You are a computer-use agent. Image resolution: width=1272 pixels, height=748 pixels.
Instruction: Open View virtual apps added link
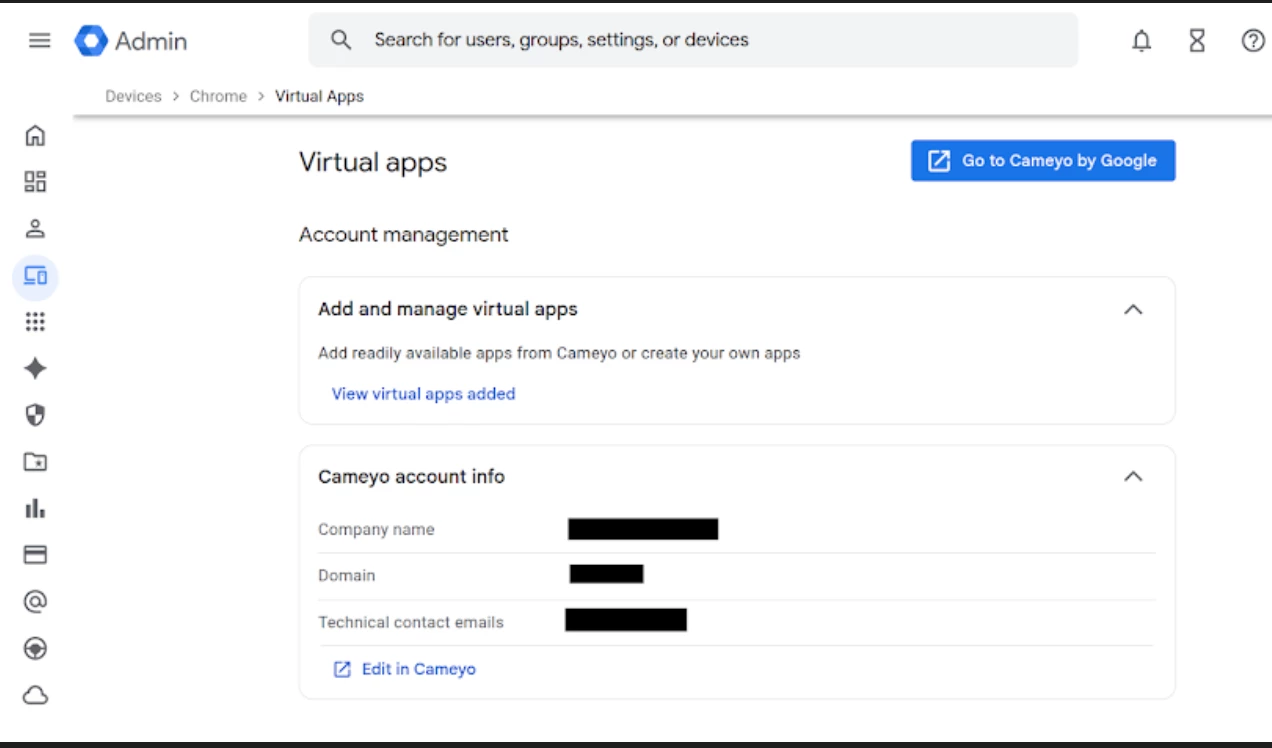[x=423, y=394]
